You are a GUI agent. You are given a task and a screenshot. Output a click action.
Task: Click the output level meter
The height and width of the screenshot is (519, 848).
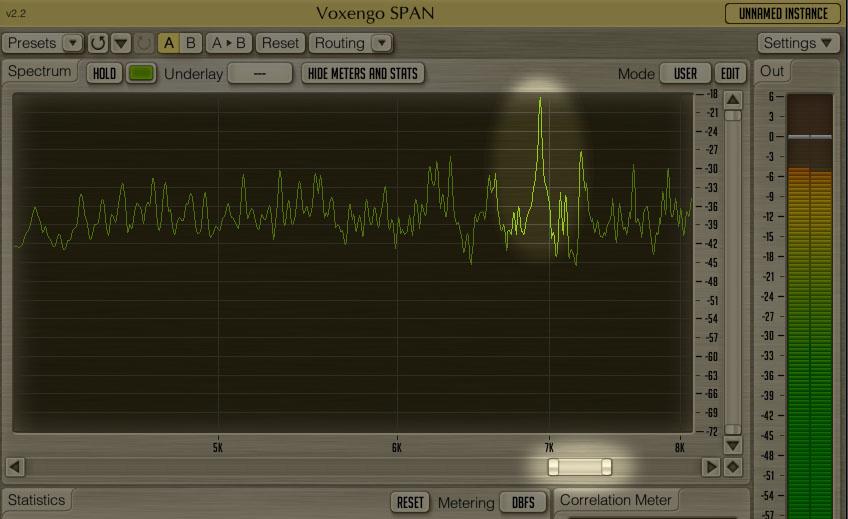click(x=810, y=306)
